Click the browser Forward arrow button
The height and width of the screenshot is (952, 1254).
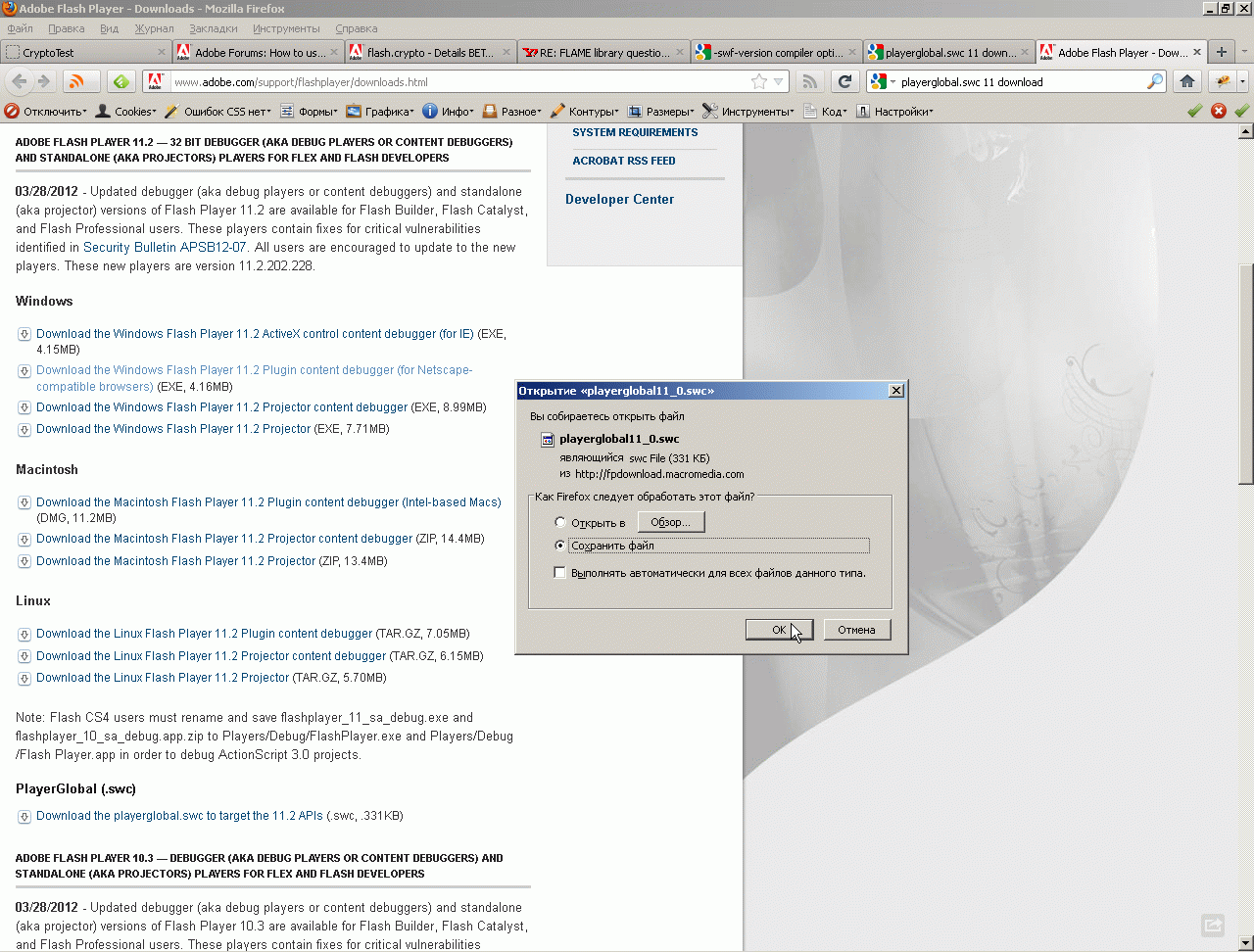[x=42, y=81]
